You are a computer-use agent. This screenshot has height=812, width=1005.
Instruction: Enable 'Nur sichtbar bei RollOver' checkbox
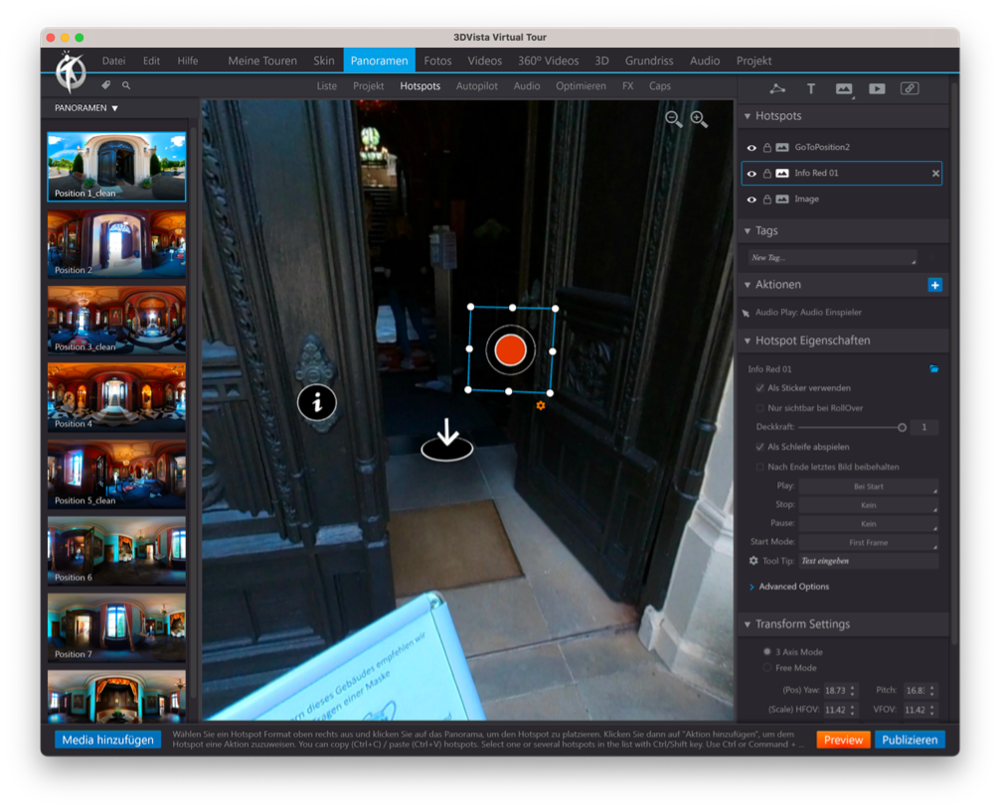pos(761,408)
